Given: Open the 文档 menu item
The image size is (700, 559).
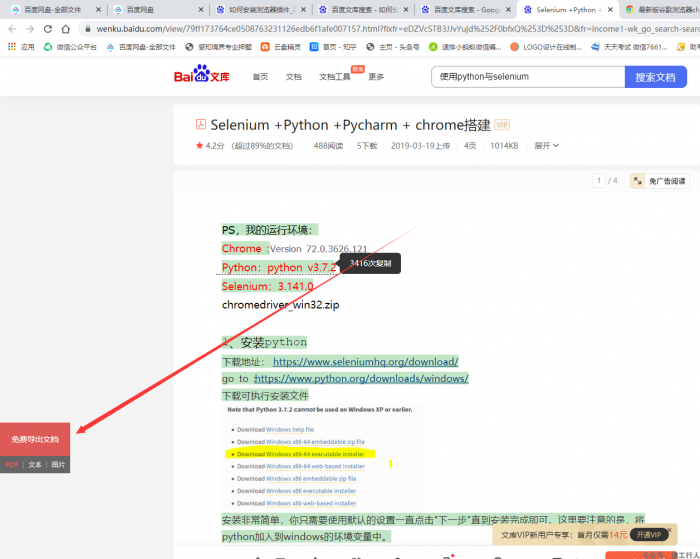Looking at the screenshot, I should click(x=293, y=77).
